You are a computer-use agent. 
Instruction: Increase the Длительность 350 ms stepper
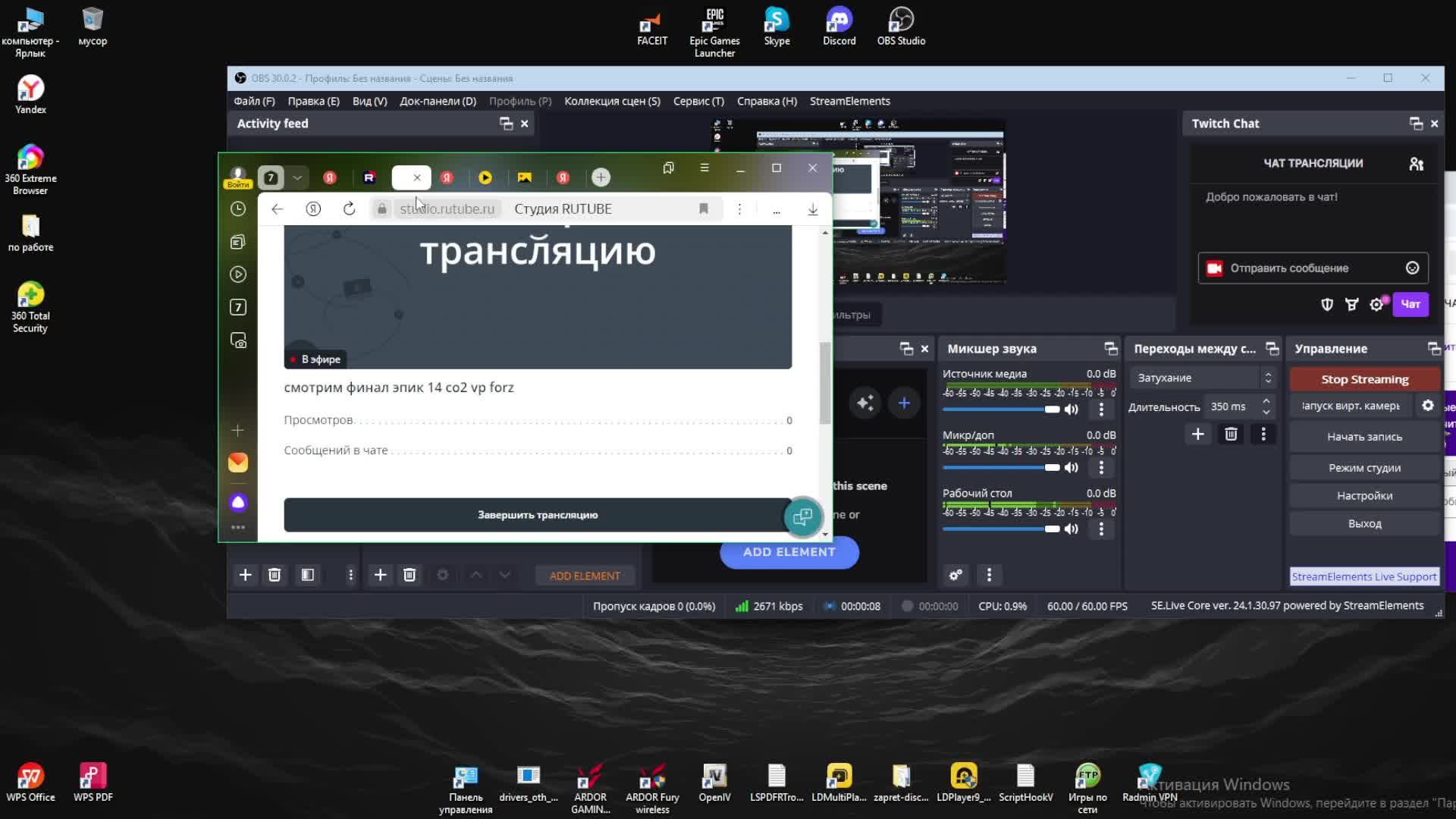(1266, 401)
